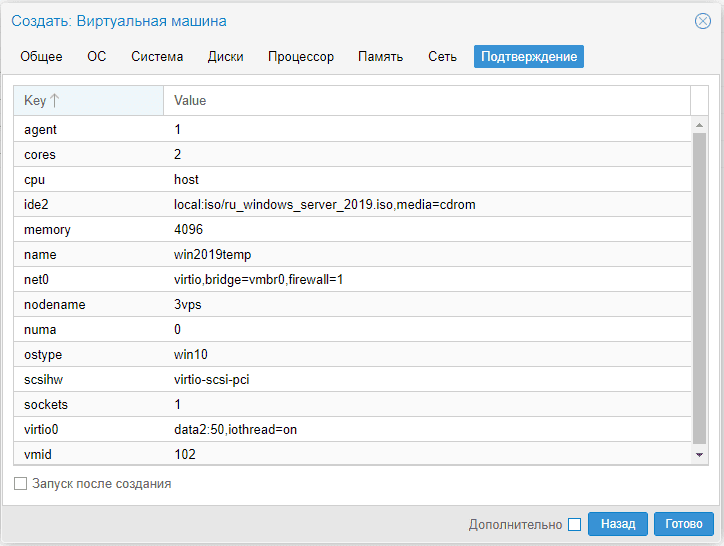
Task: Close the Create Virtual Machine dialog
Action: [x=702, y=21]
